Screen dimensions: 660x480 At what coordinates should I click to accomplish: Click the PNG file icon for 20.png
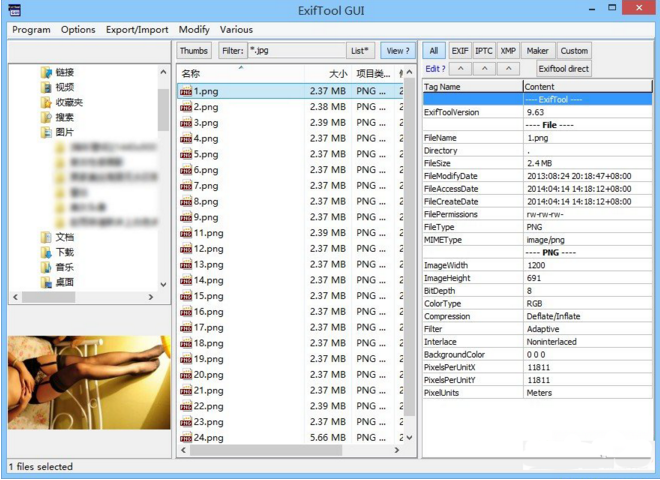(x=186, y=375)
